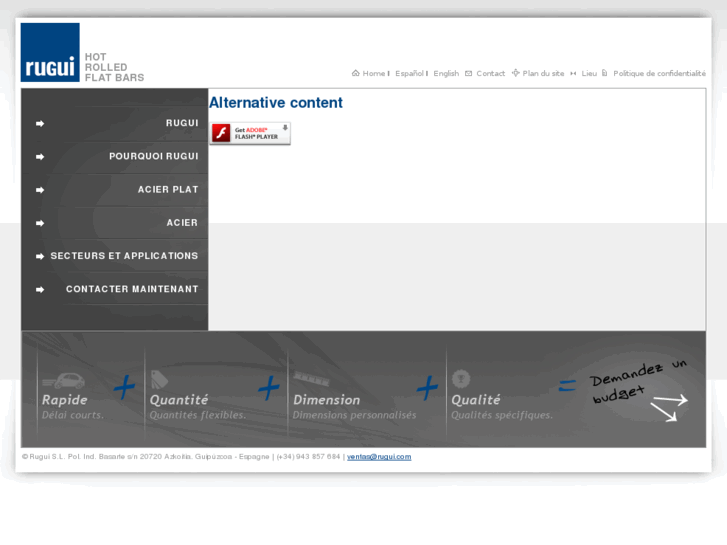Image resolution: width=727 pixels, height=545 pixels.
Task: Click the medal icon above Qualité
Action: coord(461,379)
